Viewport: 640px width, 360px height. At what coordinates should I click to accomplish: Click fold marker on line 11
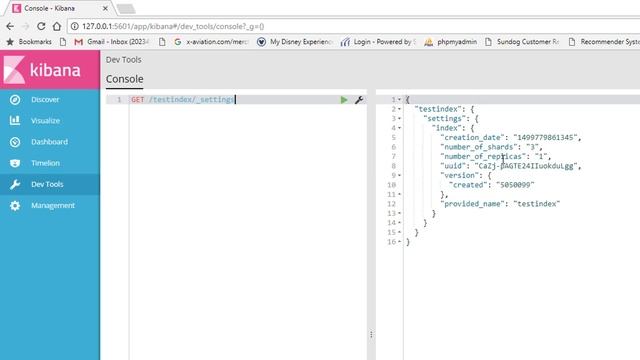400,194
